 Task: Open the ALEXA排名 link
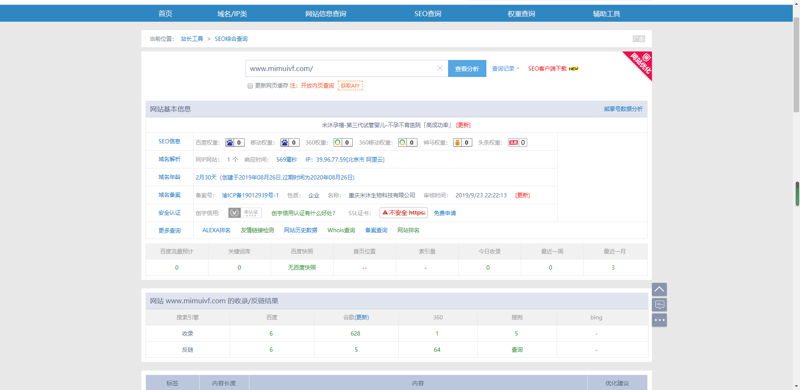pos(216,230)
